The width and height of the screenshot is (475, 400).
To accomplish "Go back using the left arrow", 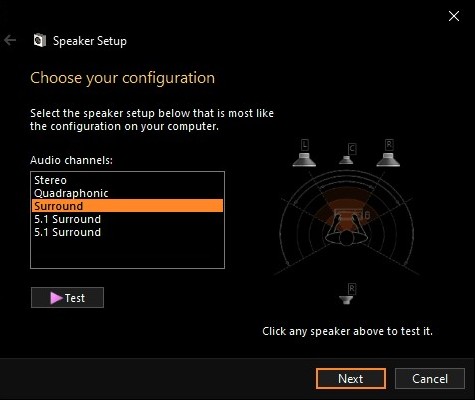I will click(10, 40).
